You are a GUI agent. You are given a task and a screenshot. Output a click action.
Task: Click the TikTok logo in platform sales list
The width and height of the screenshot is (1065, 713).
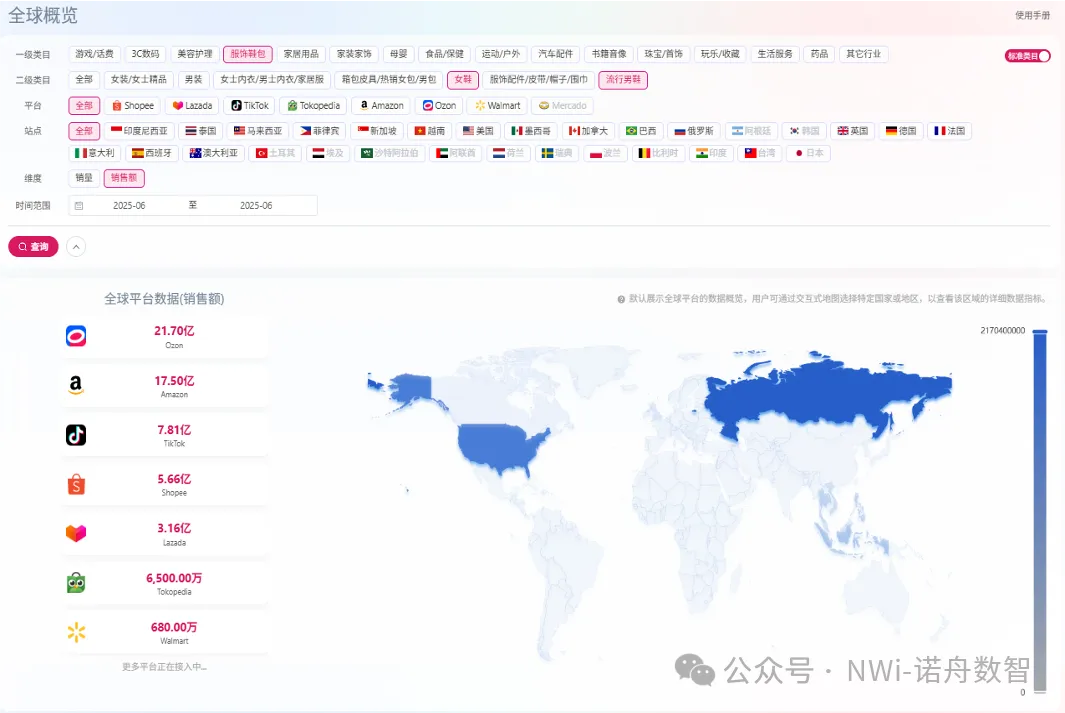[x=76, y=435]
